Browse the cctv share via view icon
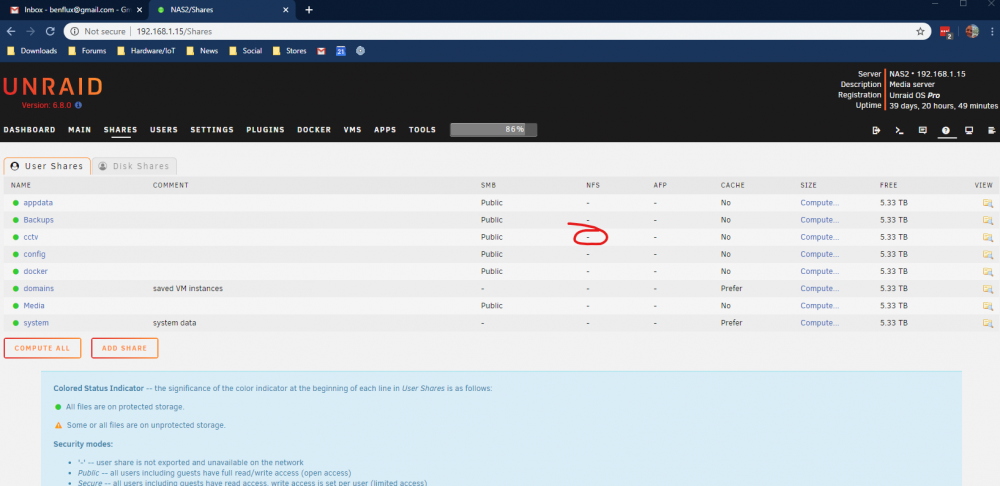Viewport: 1000px width, 486px height. click(987, 237)
